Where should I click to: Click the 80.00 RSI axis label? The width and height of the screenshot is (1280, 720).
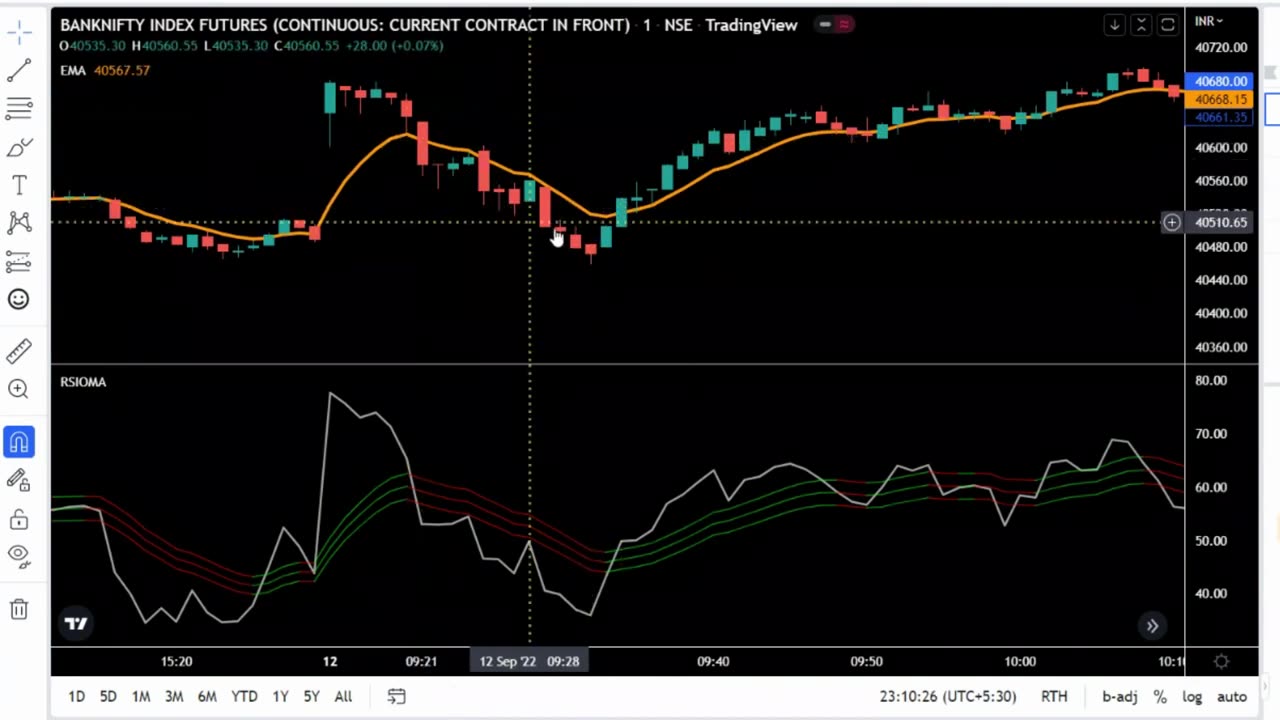[1211, 380]
